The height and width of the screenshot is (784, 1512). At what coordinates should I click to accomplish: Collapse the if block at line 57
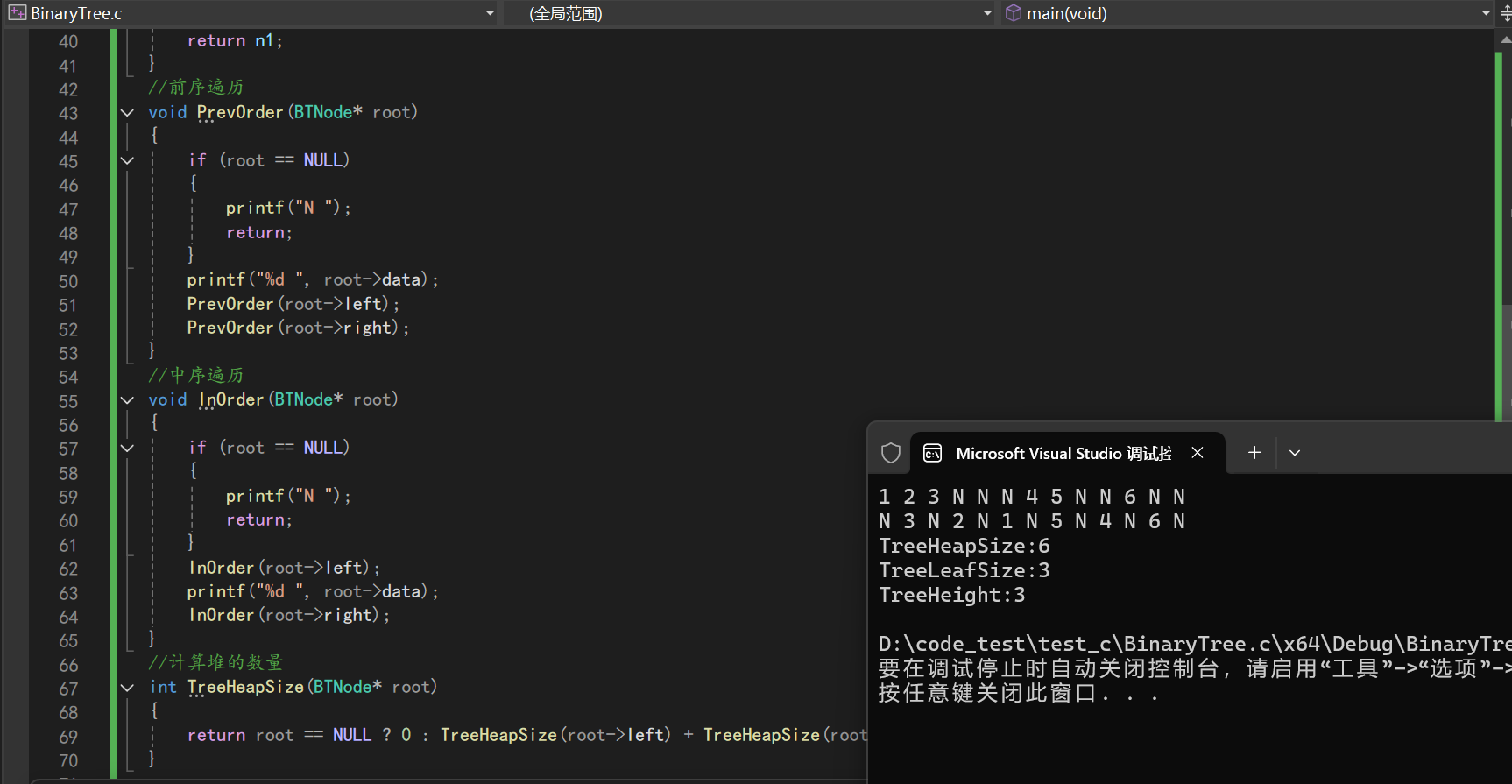[127, 448]
